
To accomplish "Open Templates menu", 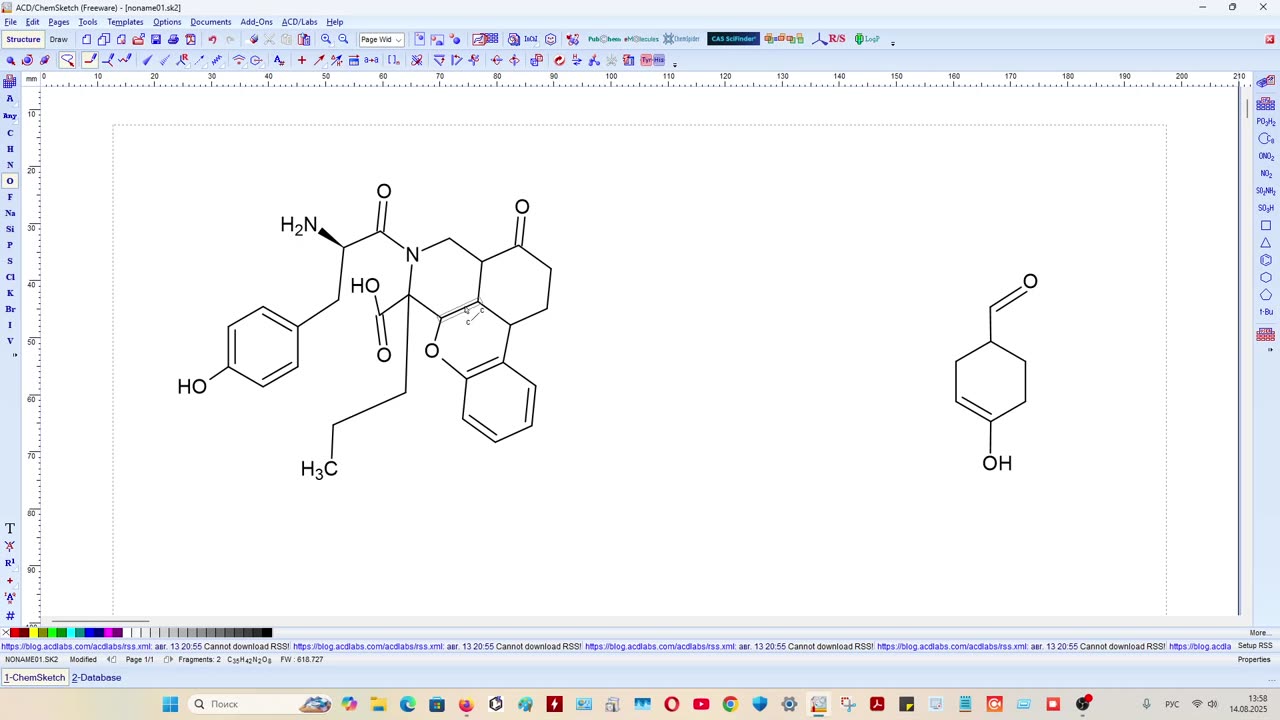I will coord(125,21).
